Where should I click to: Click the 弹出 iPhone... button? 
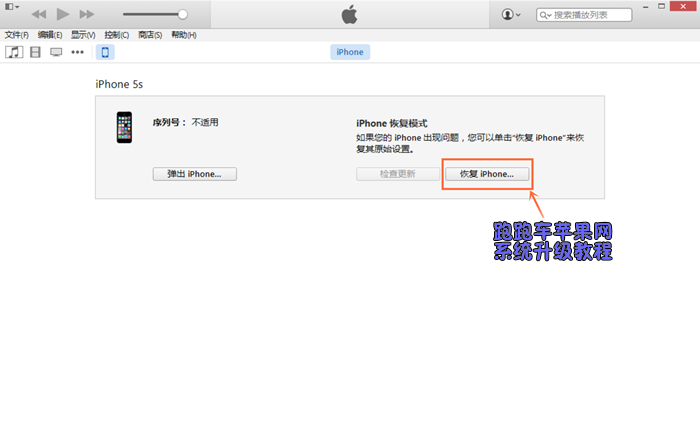coord(195,174)
